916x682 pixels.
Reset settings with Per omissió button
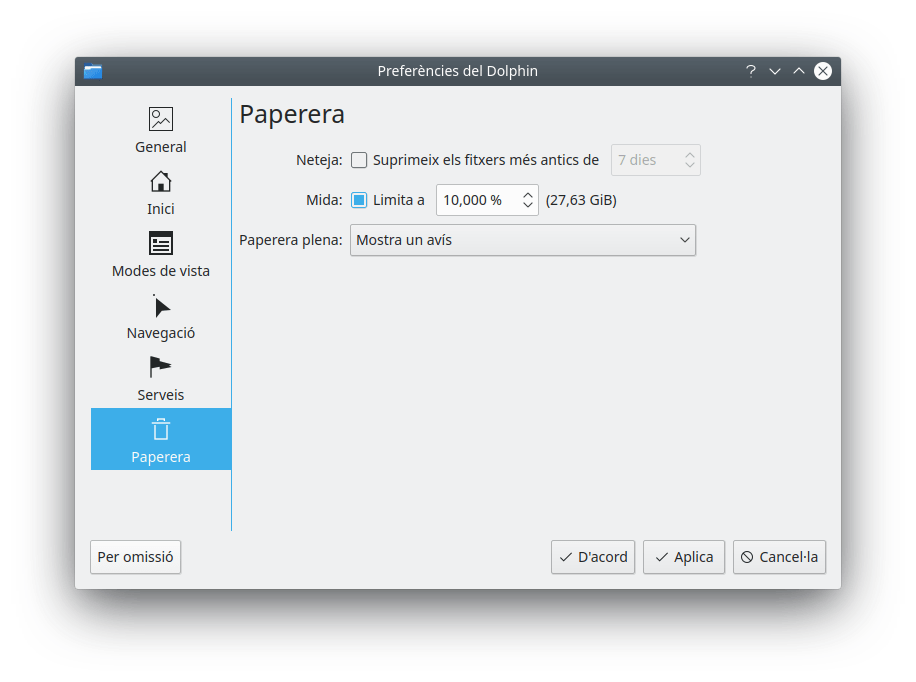pyautogui.click(x=136, y=557)
